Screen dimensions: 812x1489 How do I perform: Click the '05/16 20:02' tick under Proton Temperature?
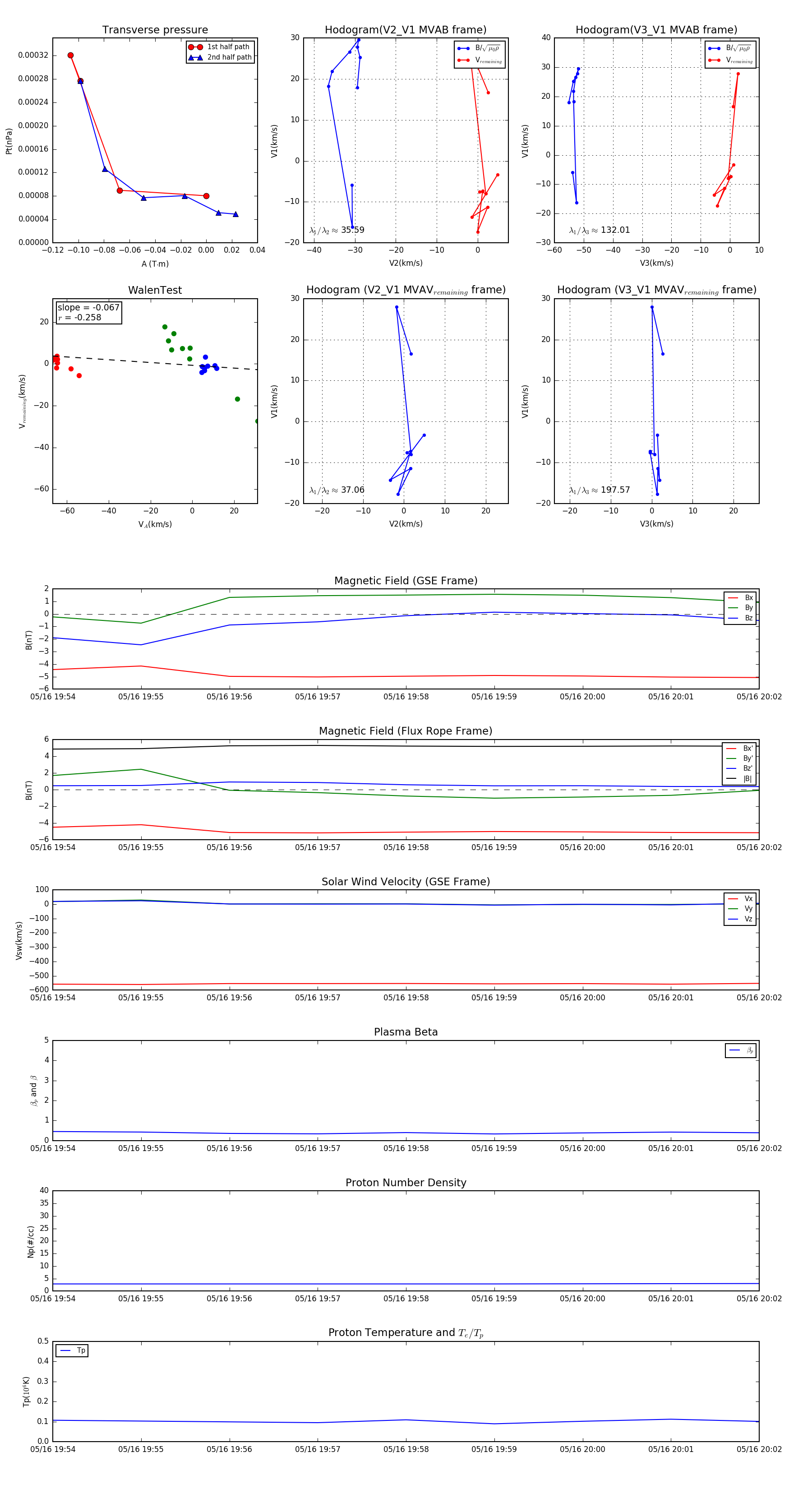click(x=759, y=1449)
